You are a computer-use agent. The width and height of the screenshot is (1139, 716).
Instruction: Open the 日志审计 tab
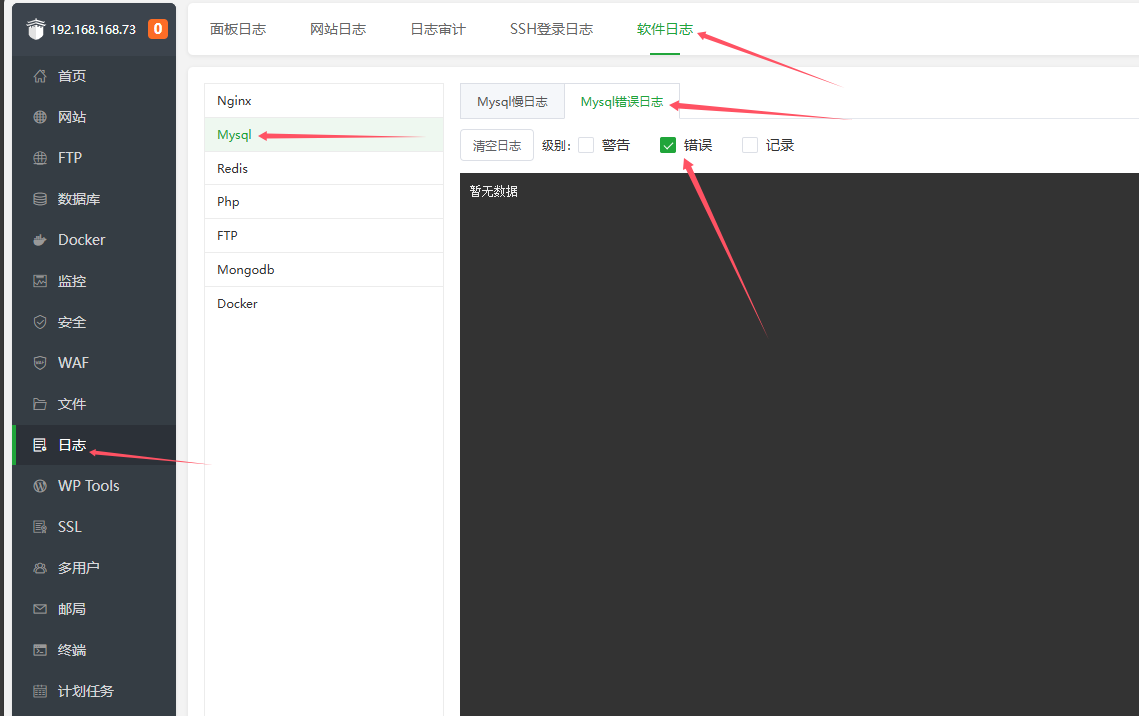(x=438, y=29)
